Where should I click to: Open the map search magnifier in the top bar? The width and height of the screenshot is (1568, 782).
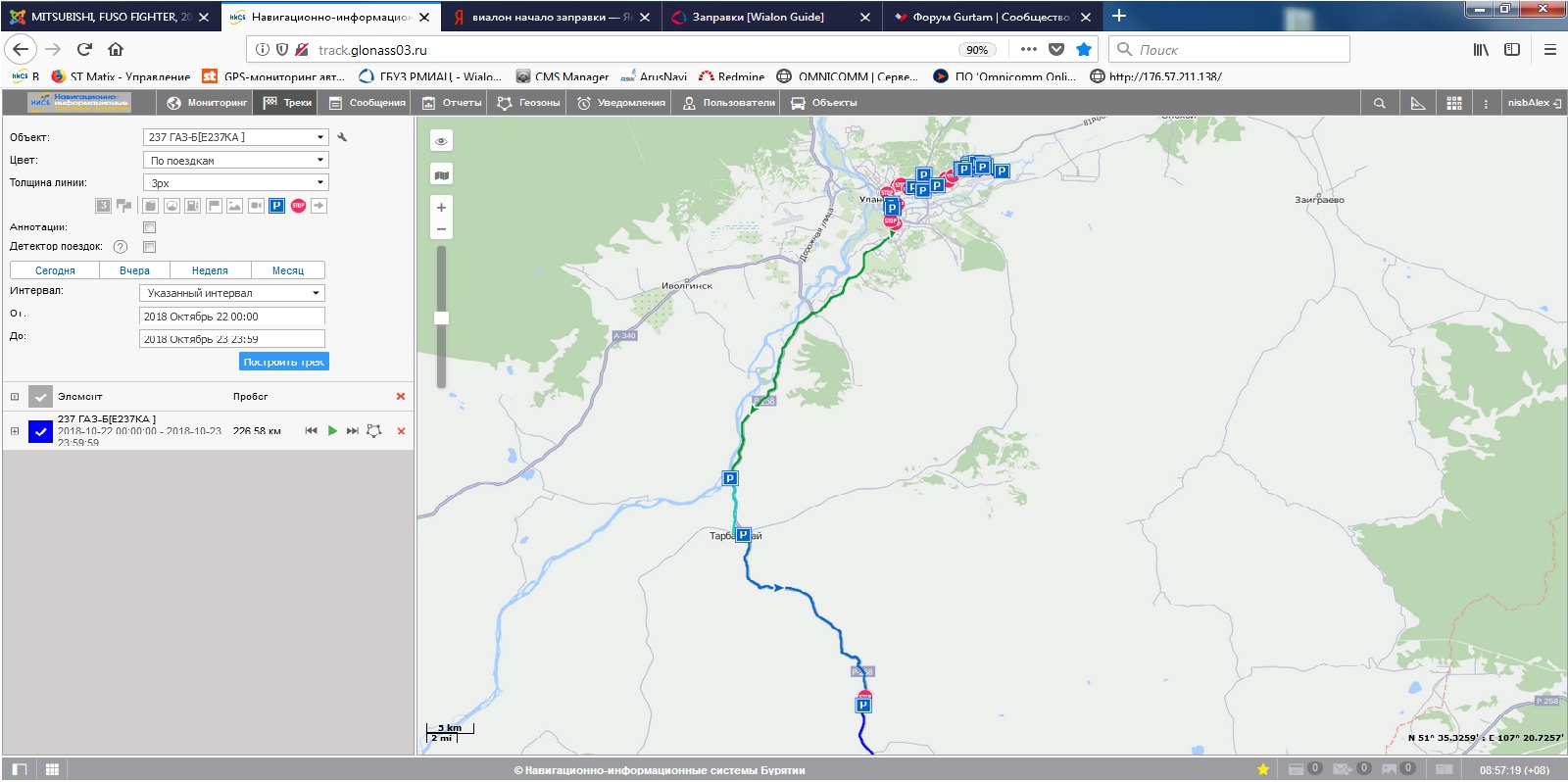[x=1379, y=103]
